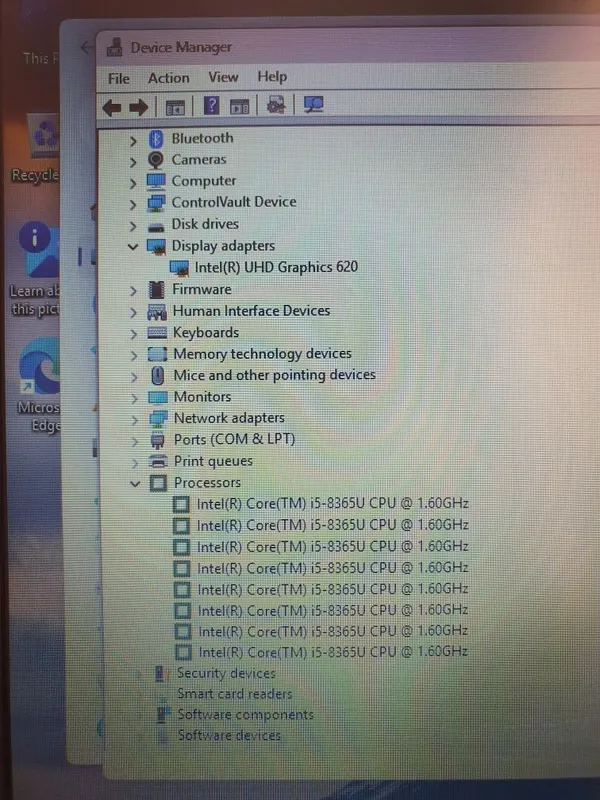Click the Device Manager title bar icon

click(114, 47)
